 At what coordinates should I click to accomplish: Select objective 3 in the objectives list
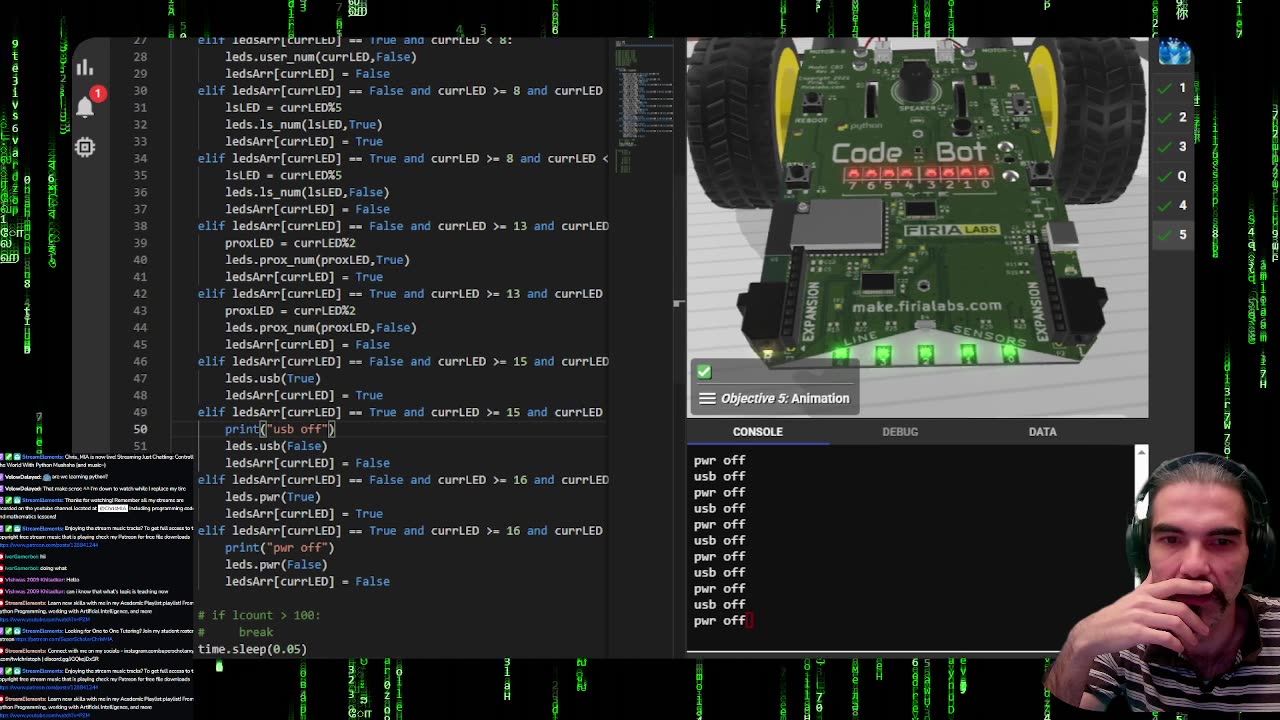tap(1173, 146)
